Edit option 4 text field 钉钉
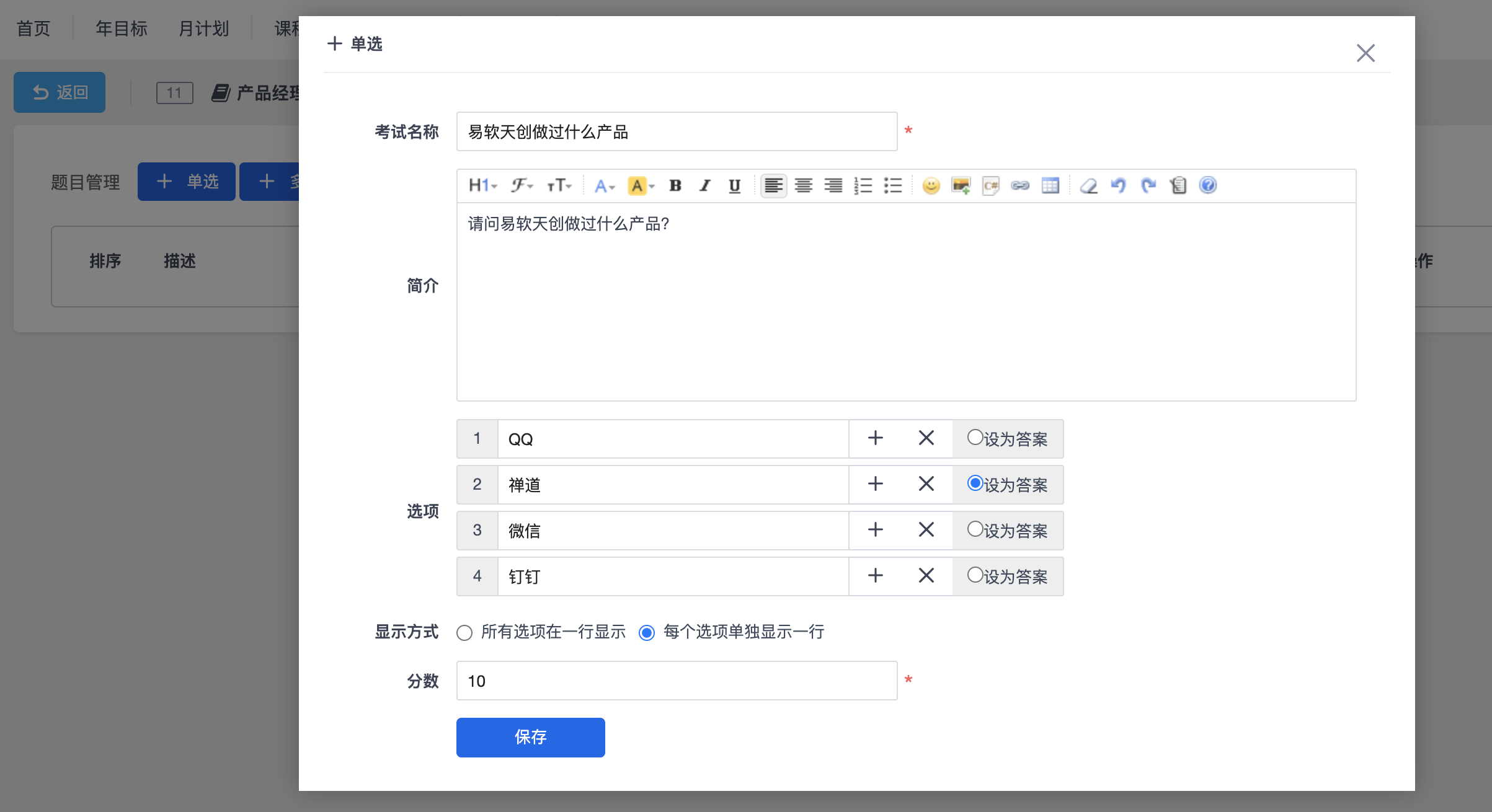This screenshot has width=1492, height=812. coord(673,576)
